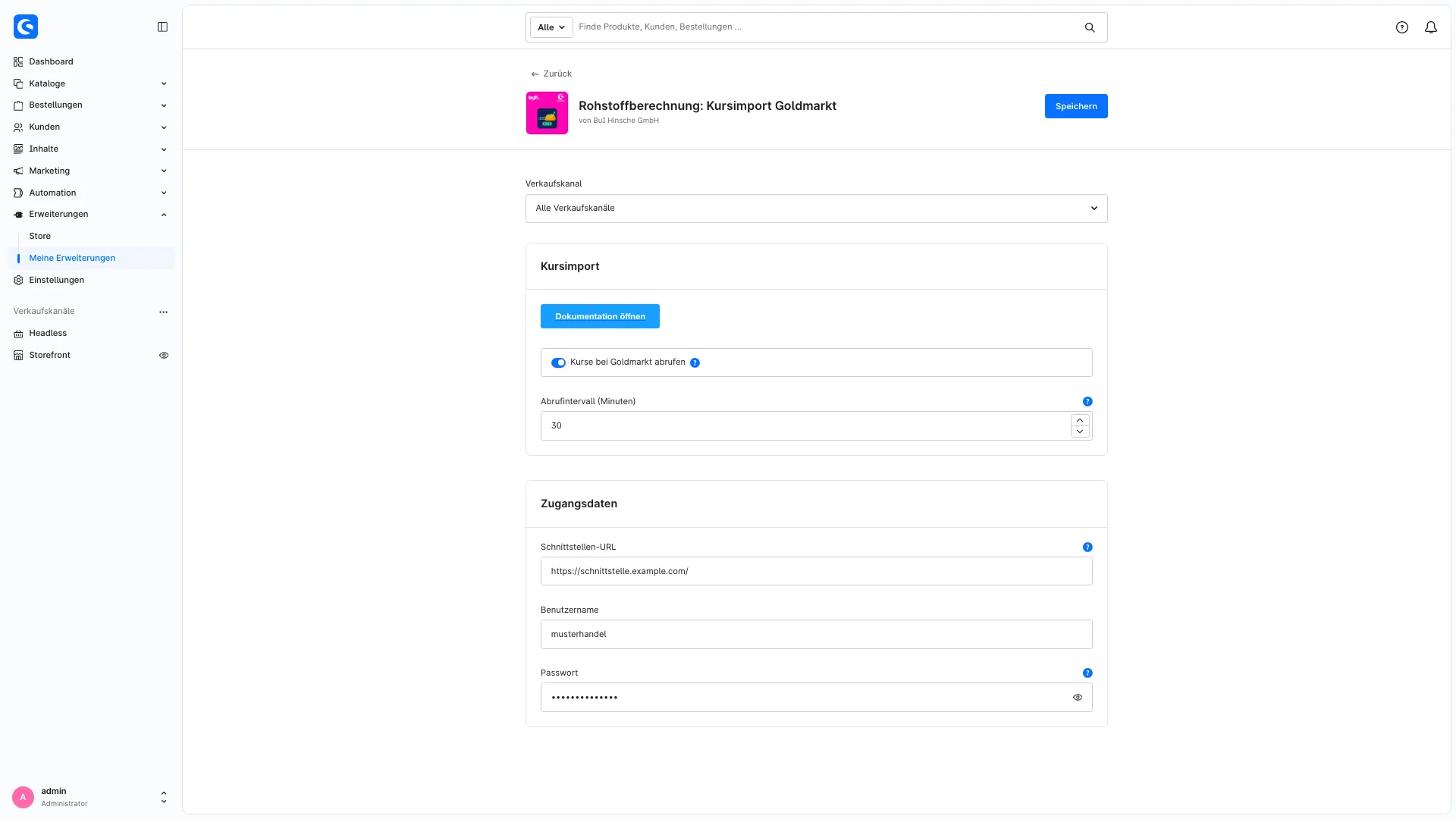Click the Dashboard icon in sidebar
The height and width of the screenshot is (819, 1456).
click(18, 62)
